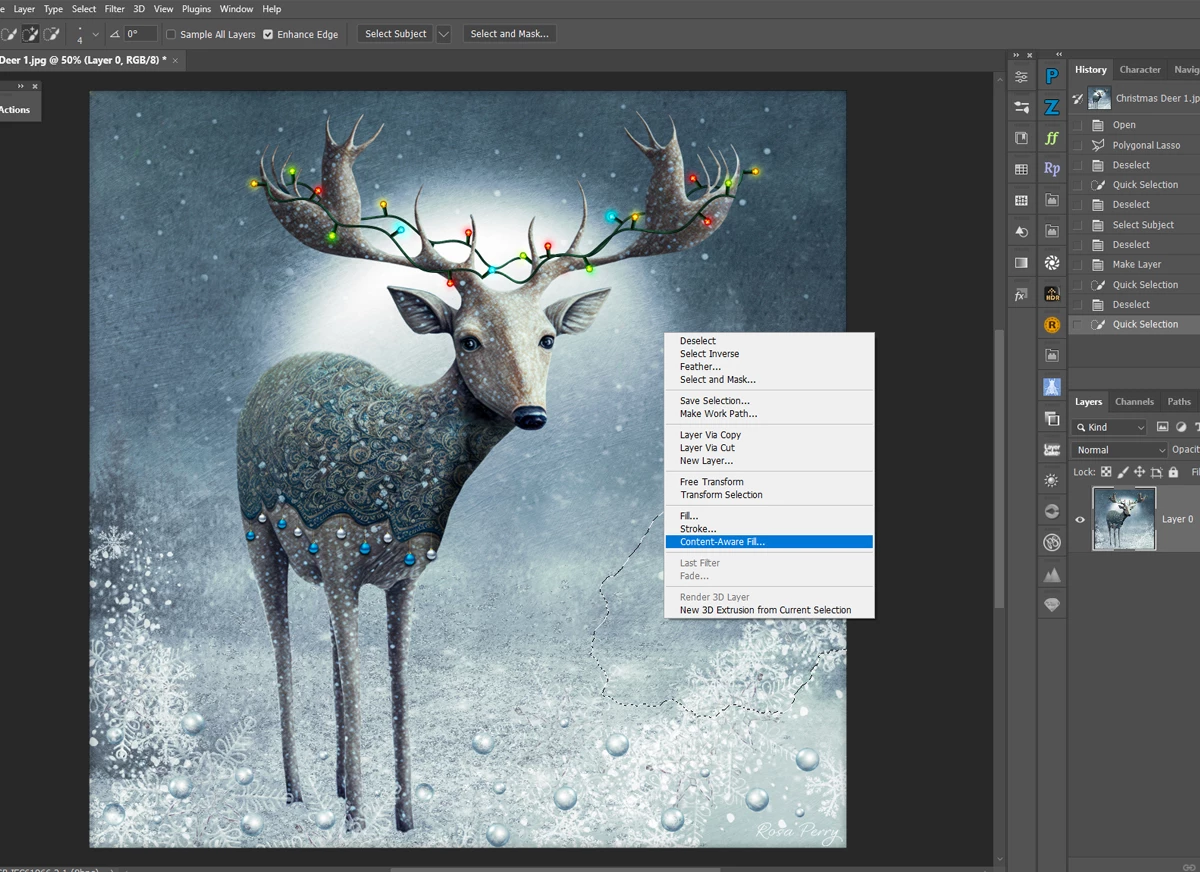
Task: Select the last Quick Selection history state
Action: click(1134, 324)
